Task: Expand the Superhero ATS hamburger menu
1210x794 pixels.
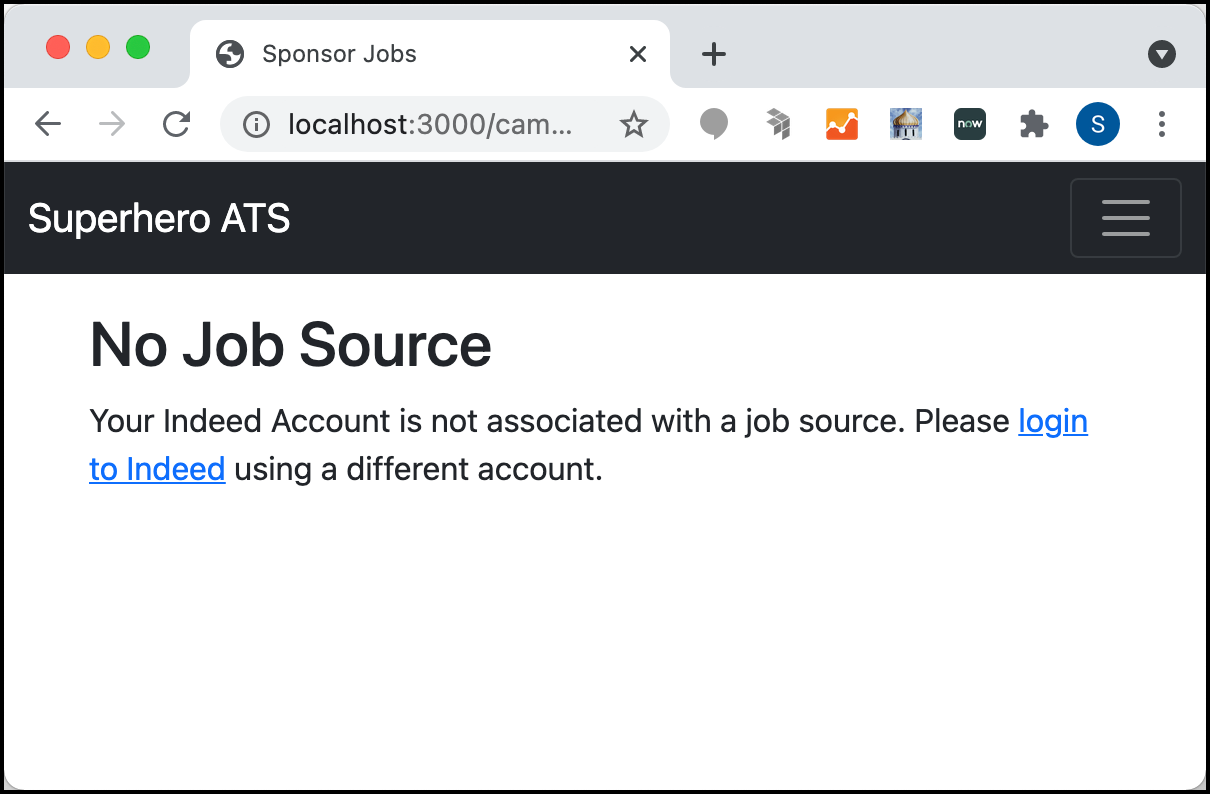Action: 1126,218
